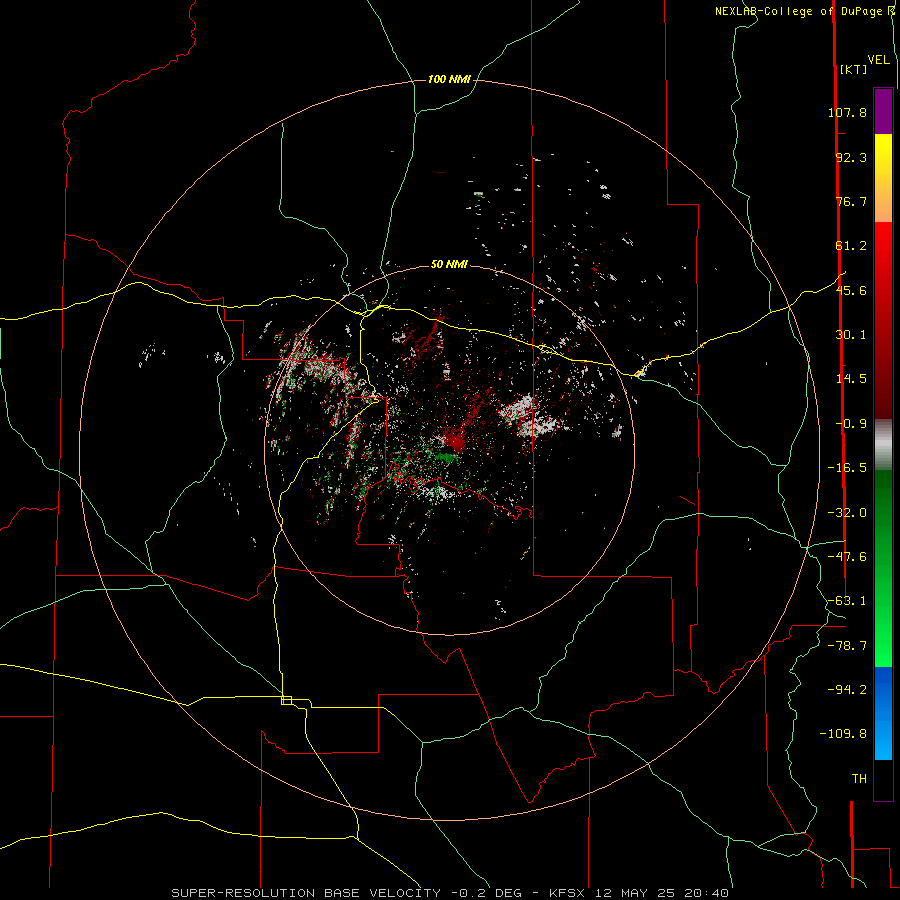
Task: Click the 92.3 velocity scale value
Action: [851, 157]
